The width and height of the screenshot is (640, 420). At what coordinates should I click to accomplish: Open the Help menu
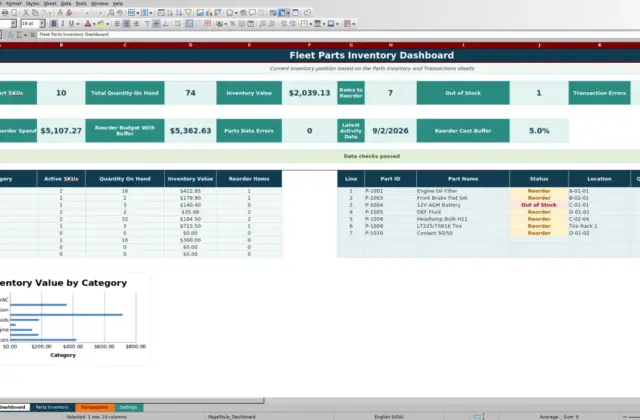point(118,3)
